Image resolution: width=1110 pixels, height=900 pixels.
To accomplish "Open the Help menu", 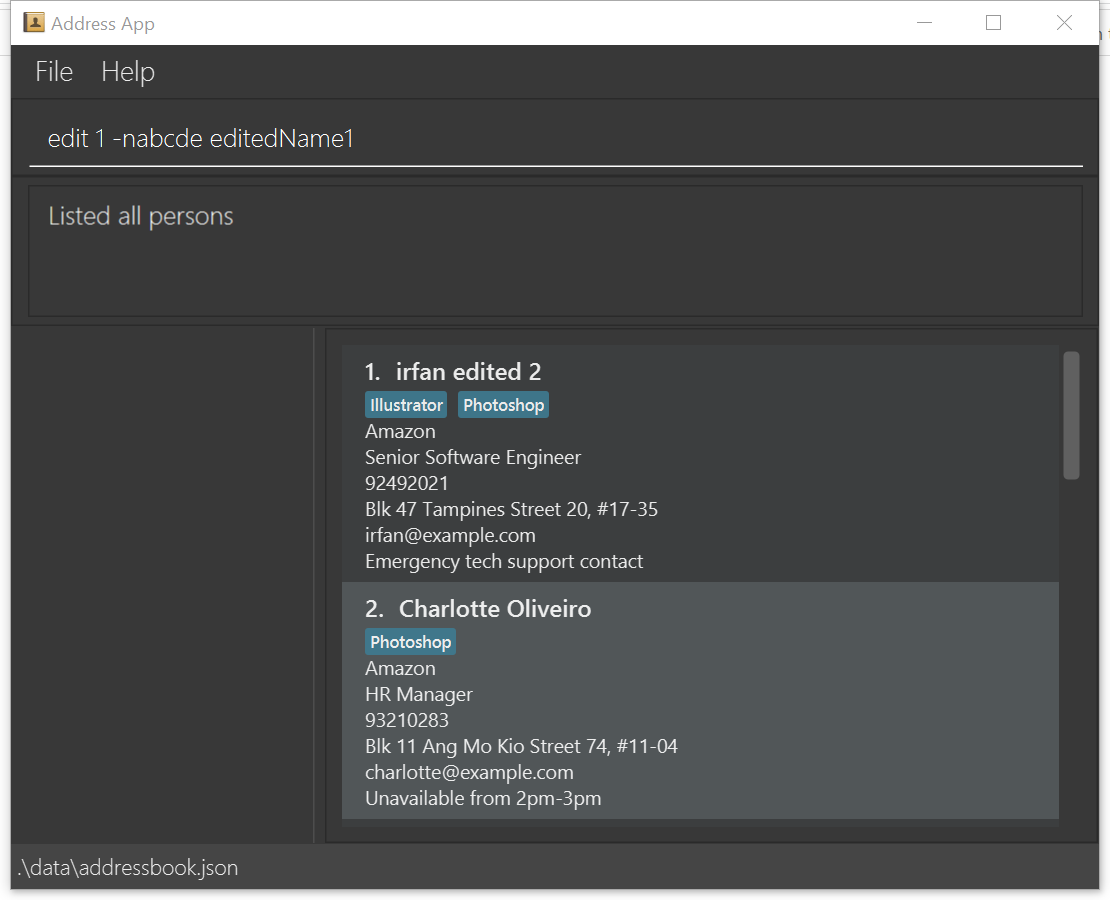I will point(127,72).
